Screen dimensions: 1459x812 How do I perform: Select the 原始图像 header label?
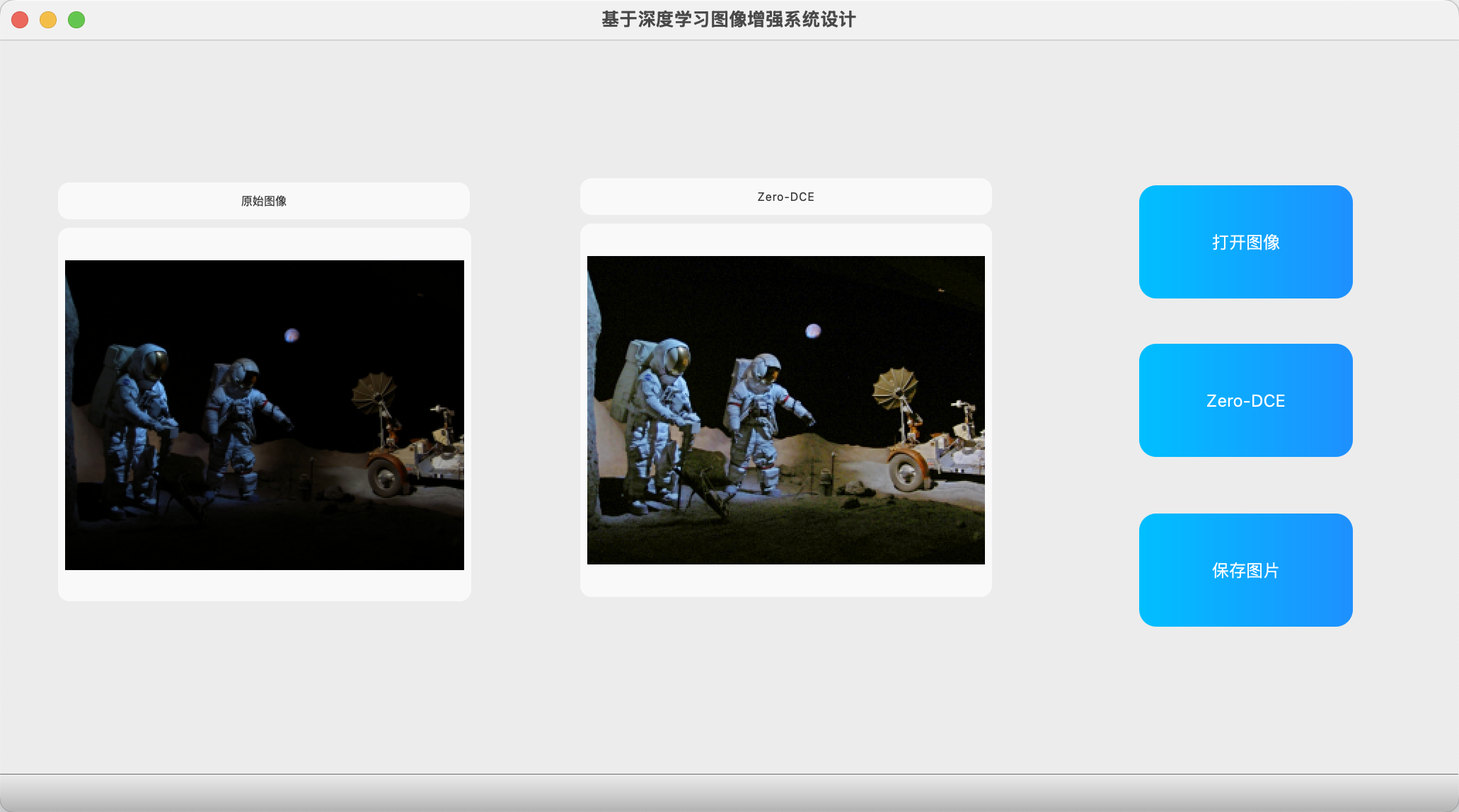coord(264,201)
